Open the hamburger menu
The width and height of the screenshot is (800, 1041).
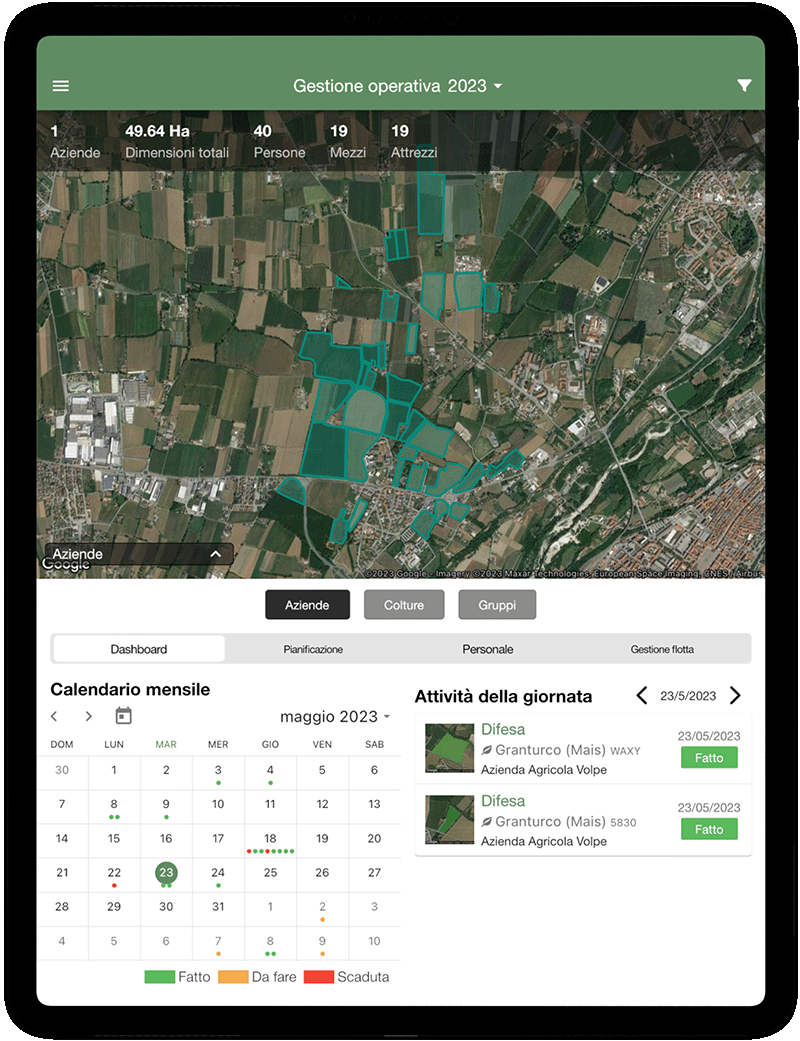click(x=61, y=86)
